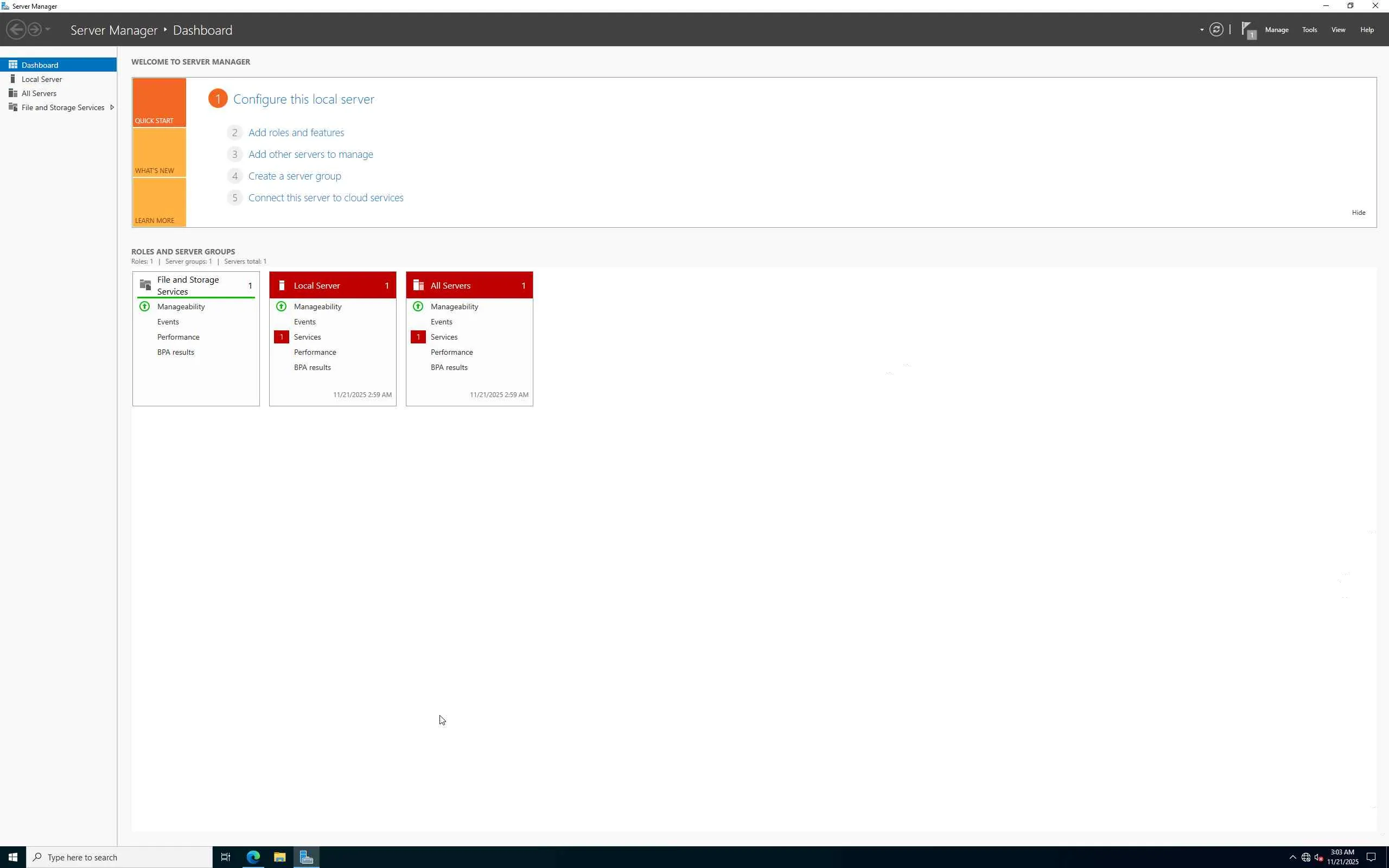The width and height of the screenshot is (1389, 868).
Task: Click the All Servers sidebar icon
Action: [x=12, y=93]
